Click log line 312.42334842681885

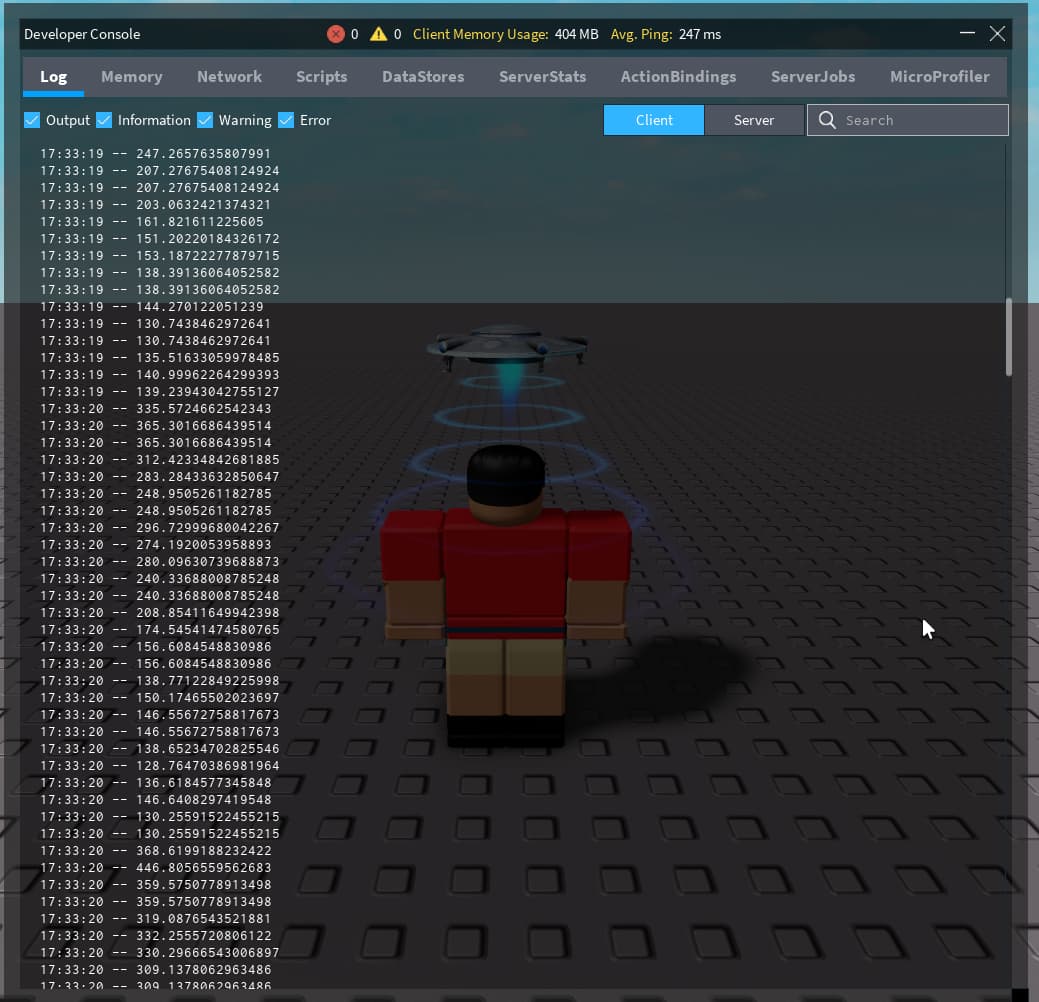(160, 460)
